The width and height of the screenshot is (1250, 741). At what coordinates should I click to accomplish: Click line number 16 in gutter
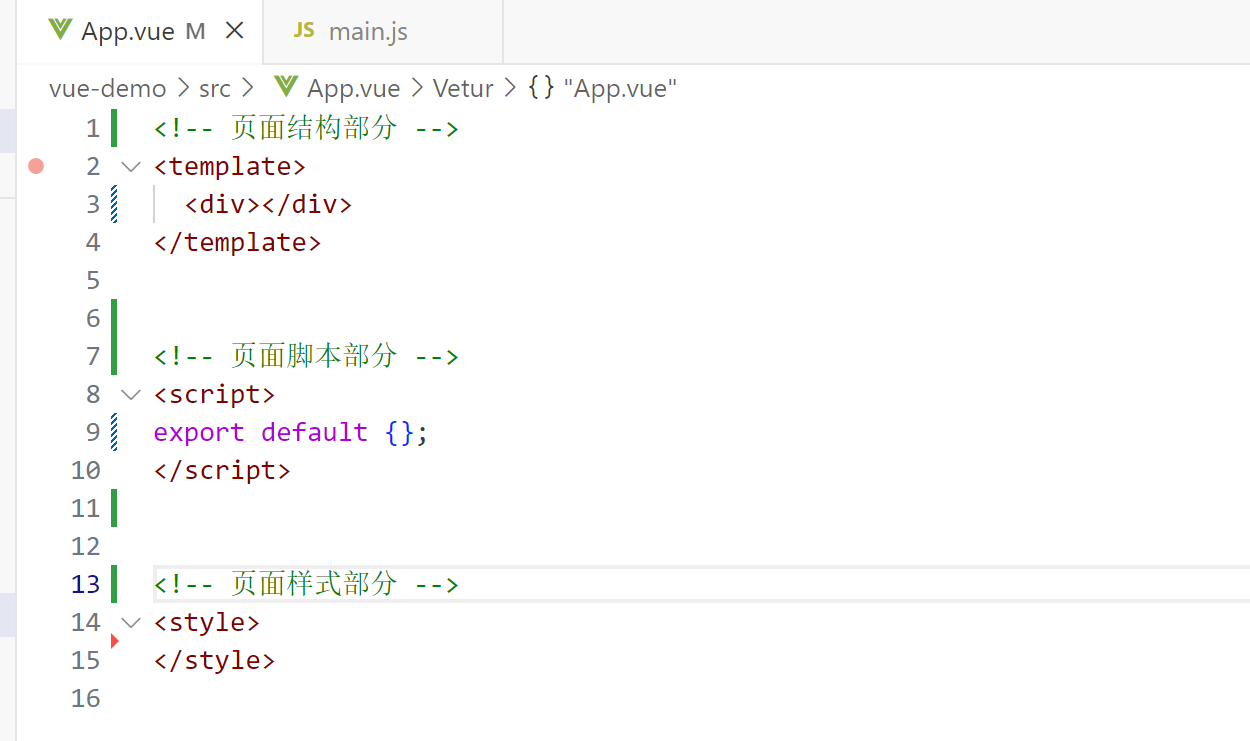86,698
